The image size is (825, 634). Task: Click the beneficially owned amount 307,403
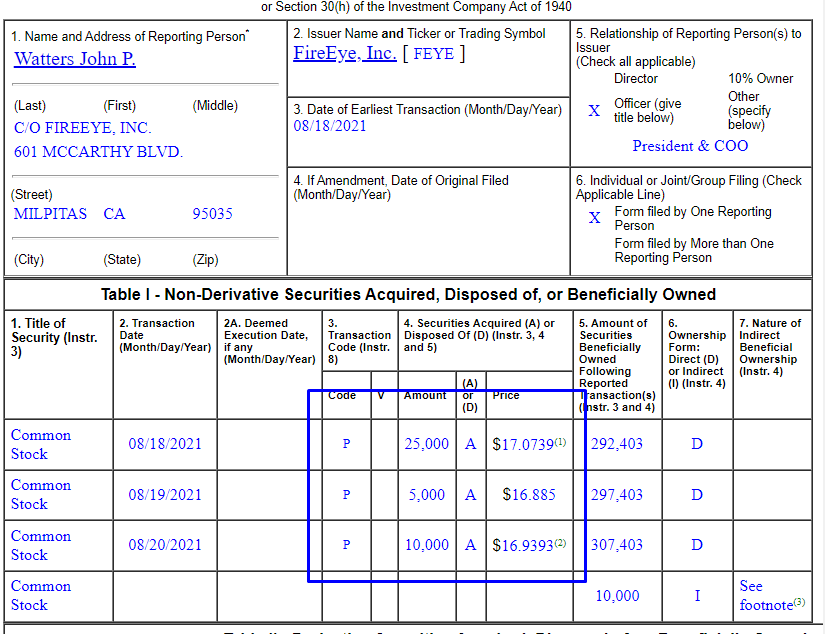pos(617,545)
